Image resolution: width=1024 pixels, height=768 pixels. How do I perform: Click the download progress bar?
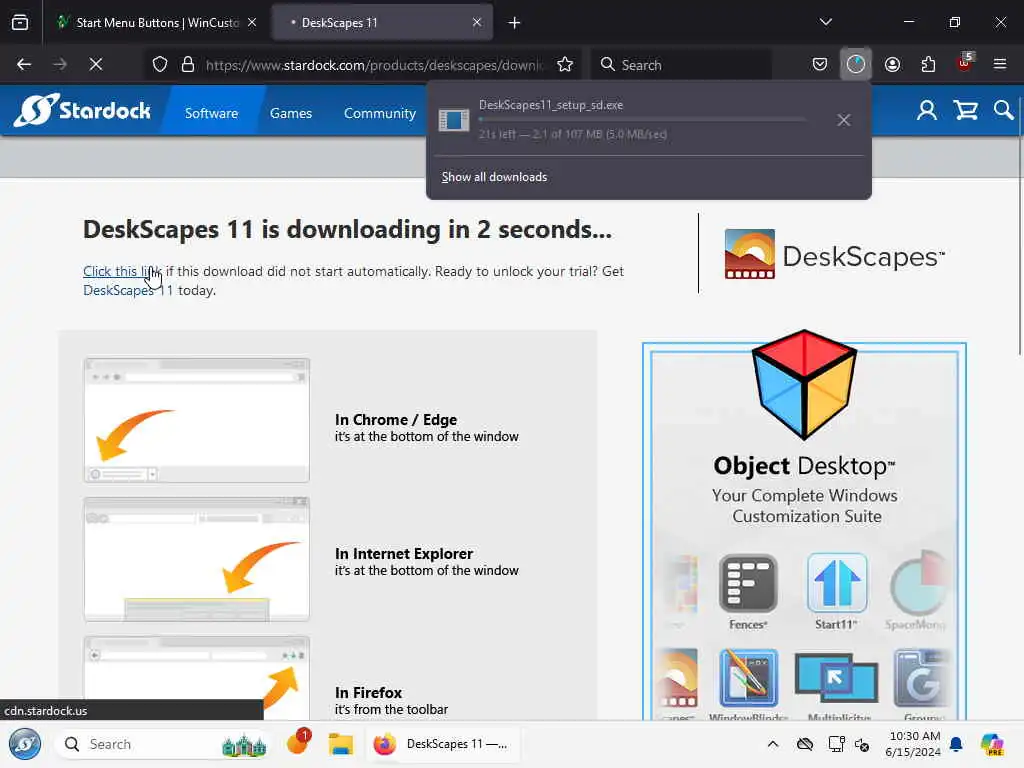point(642,120)
